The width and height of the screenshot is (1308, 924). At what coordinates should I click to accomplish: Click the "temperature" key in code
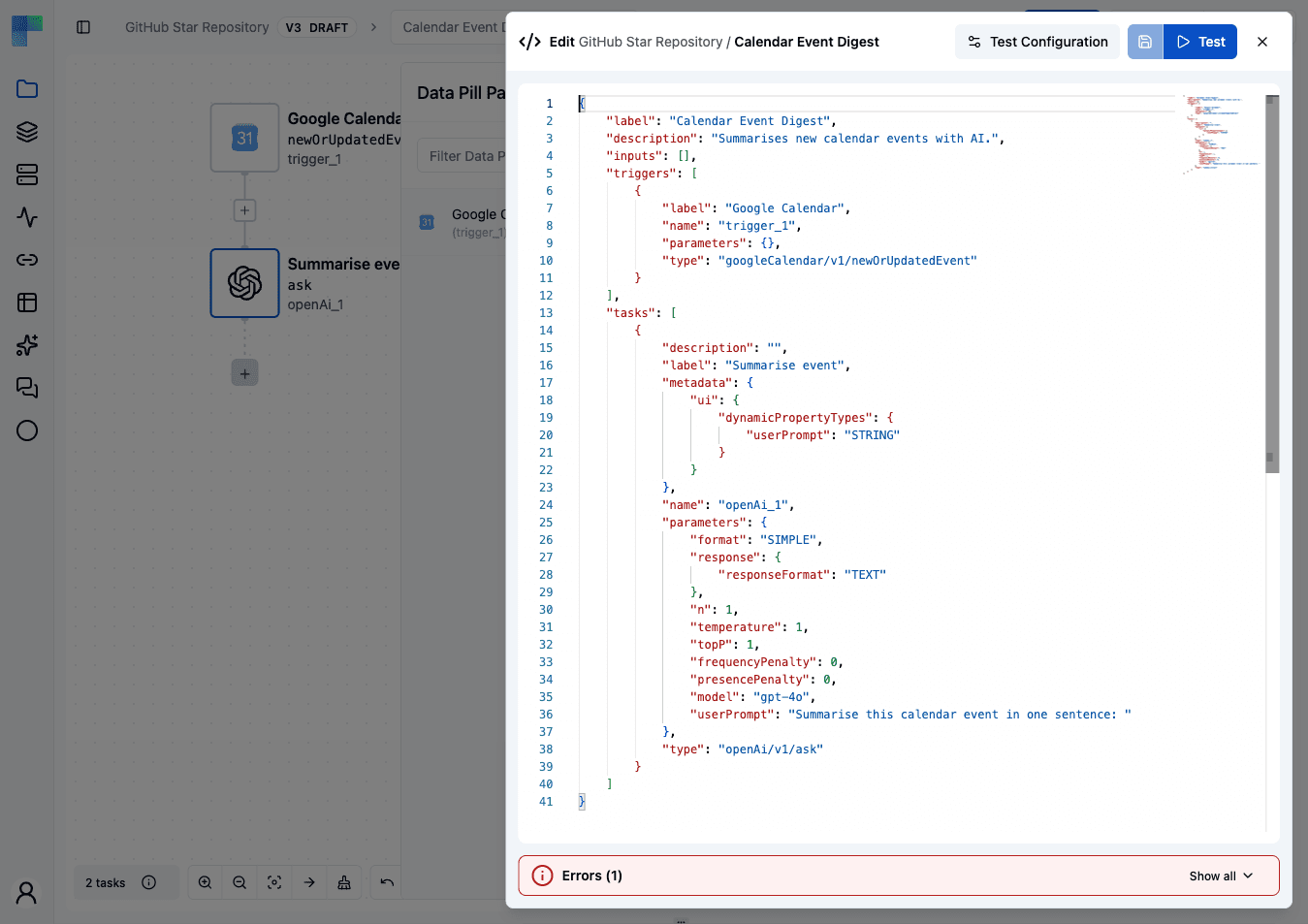tap(736, 627)
